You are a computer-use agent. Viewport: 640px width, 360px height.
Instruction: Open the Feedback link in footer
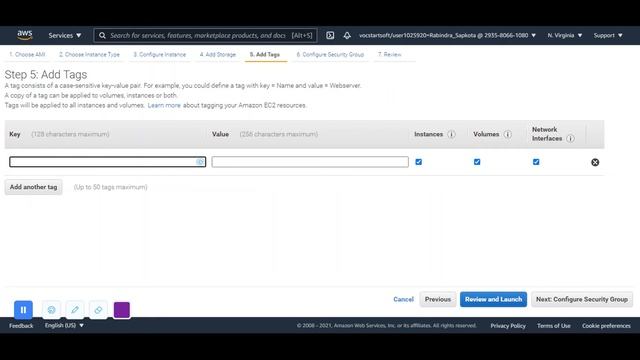pos(21,326)
